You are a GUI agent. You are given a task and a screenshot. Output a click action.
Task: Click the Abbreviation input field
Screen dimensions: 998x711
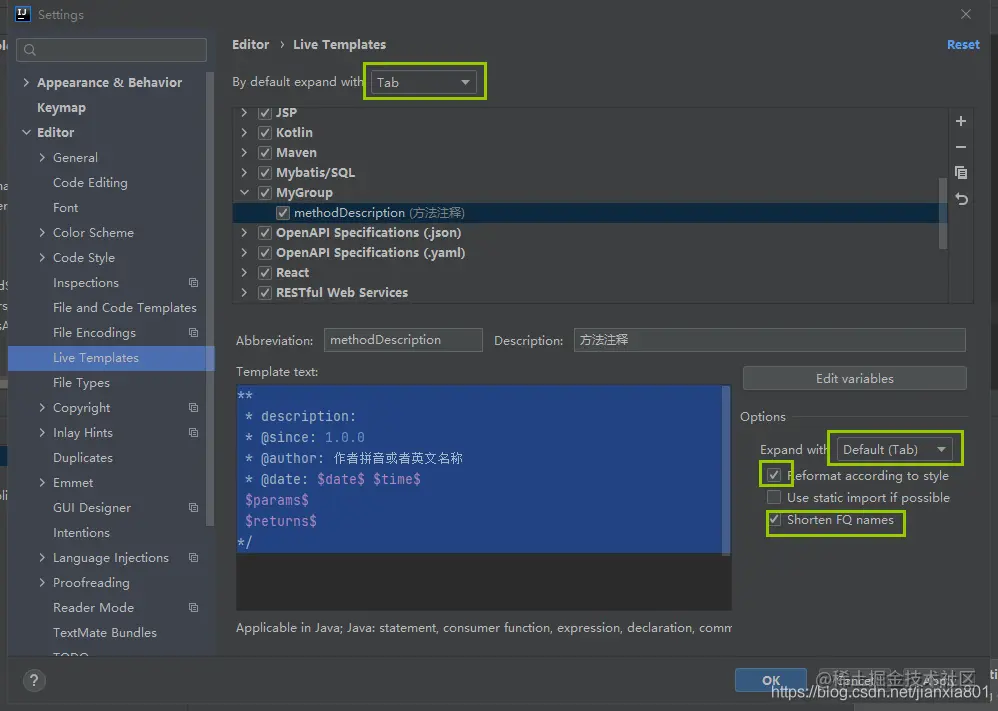(403, 340)
